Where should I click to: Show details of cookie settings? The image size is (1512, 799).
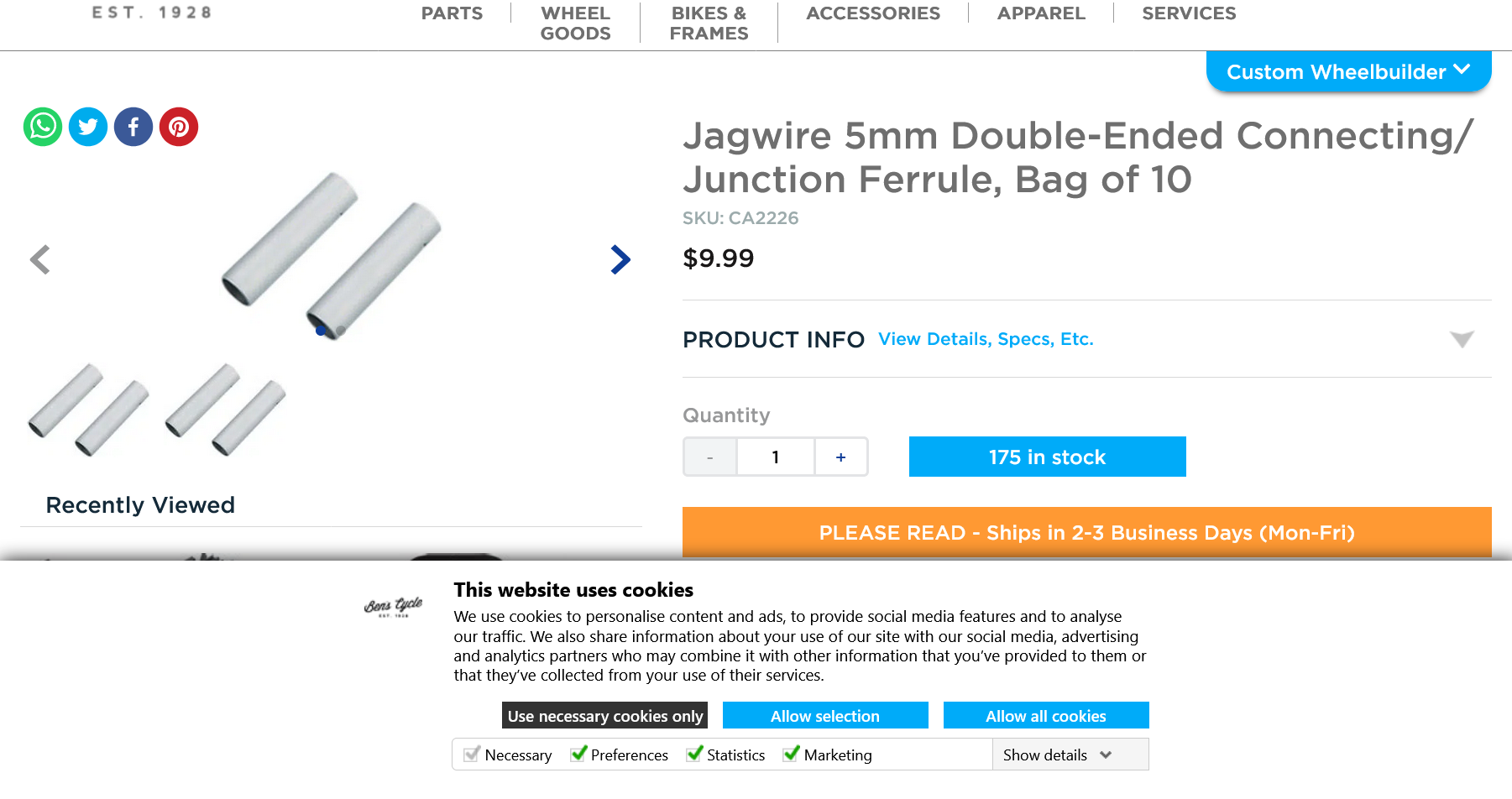[1057, 755]
